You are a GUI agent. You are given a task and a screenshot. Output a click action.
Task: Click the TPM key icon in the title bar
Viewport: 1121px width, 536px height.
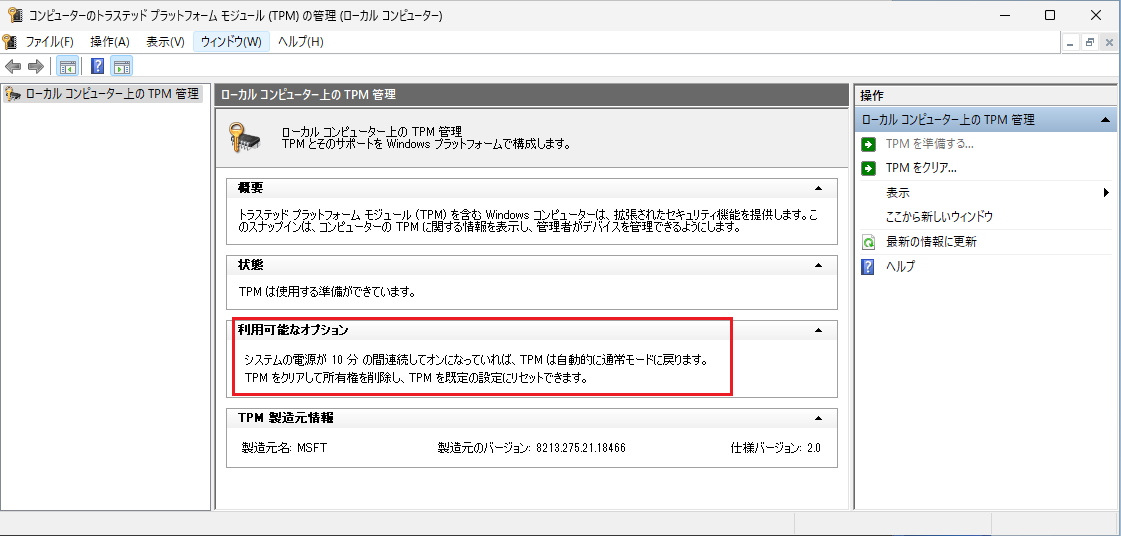15,15
